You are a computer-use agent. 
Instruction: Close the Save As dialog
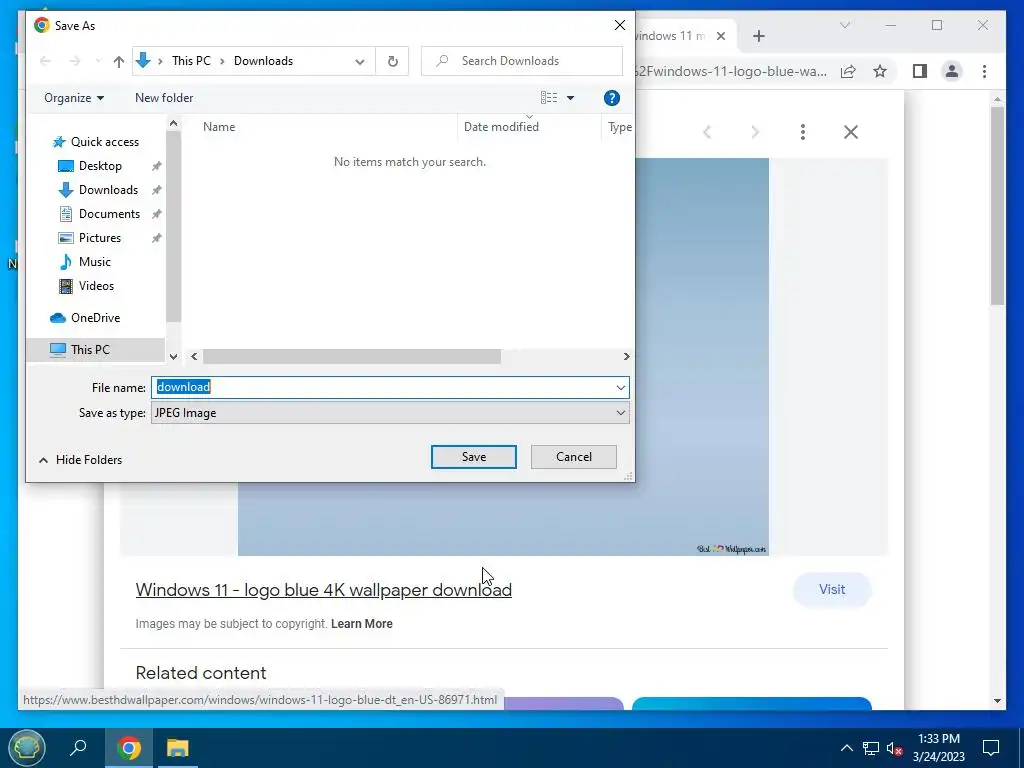(x=620, y=25)
